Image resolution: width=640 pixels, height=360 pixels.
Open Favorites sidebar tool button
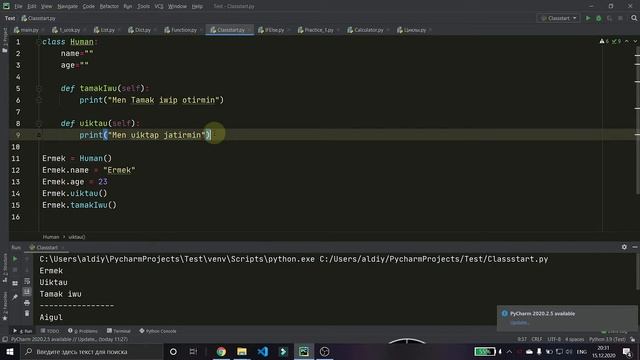[x=4, y=306]
